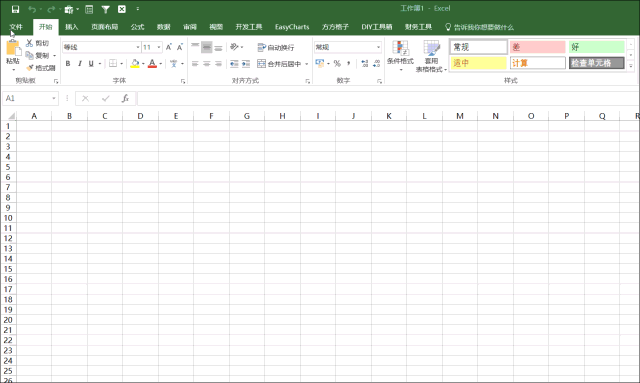Image resolution: width=640 pixels, height=383 pixels.
Task: Click column header A
Action: (x=34, y=116)
